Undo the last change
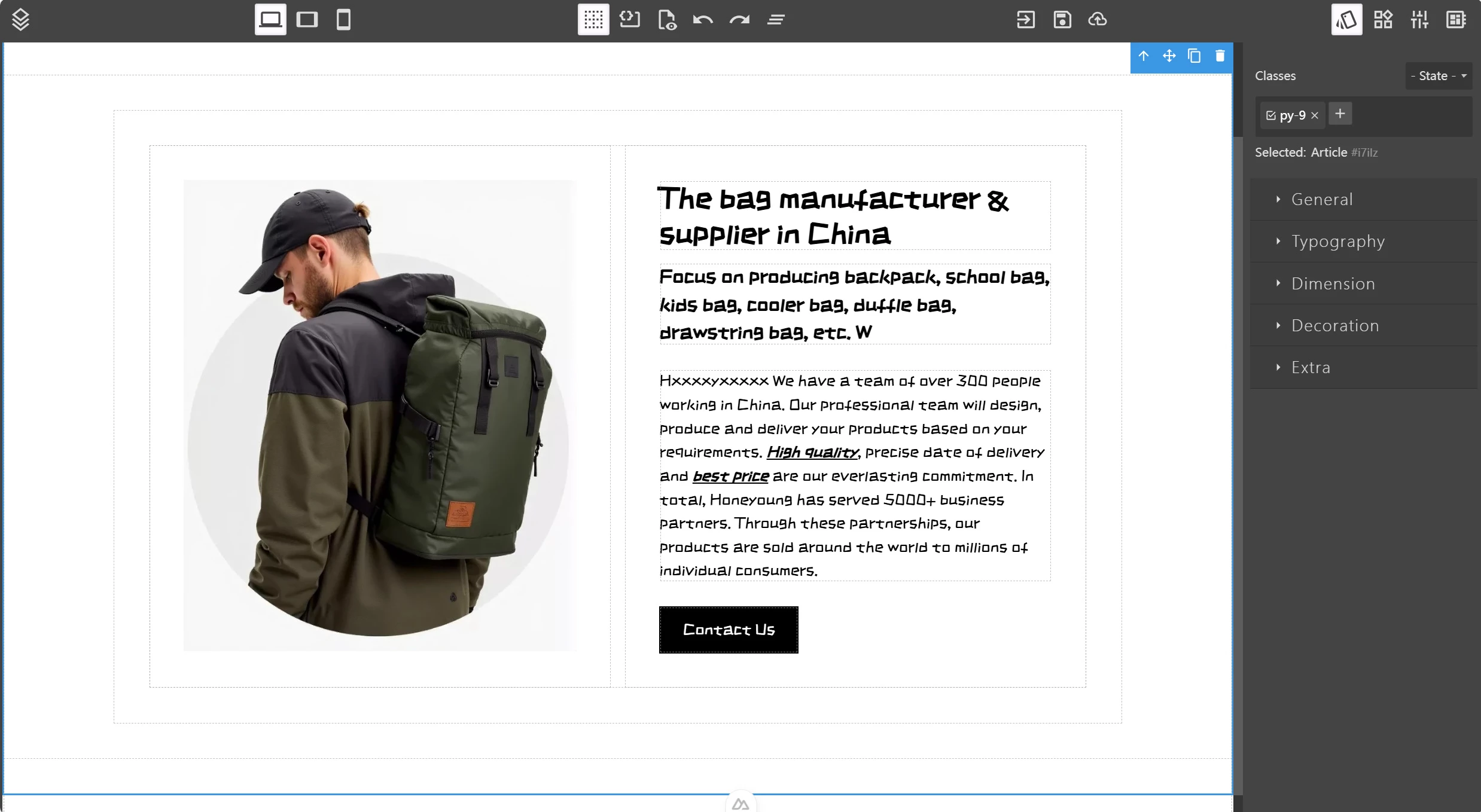This screenshot has width=1481, height=812. click(x=703, y=20)
